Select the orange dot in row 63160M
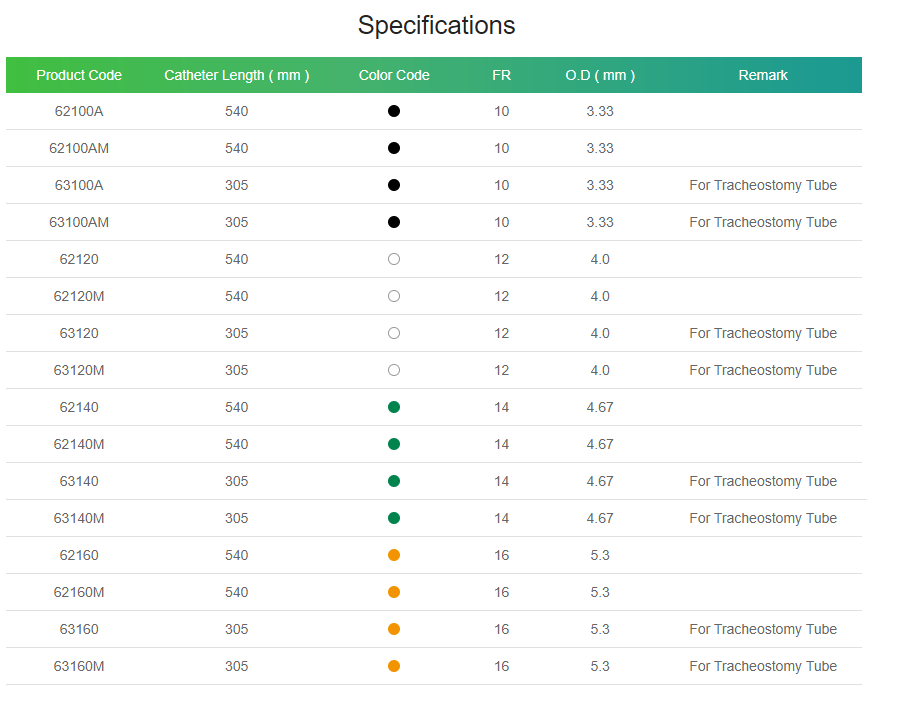The height and width of the screenshot is (712, 898). click(x=393, y=666)
